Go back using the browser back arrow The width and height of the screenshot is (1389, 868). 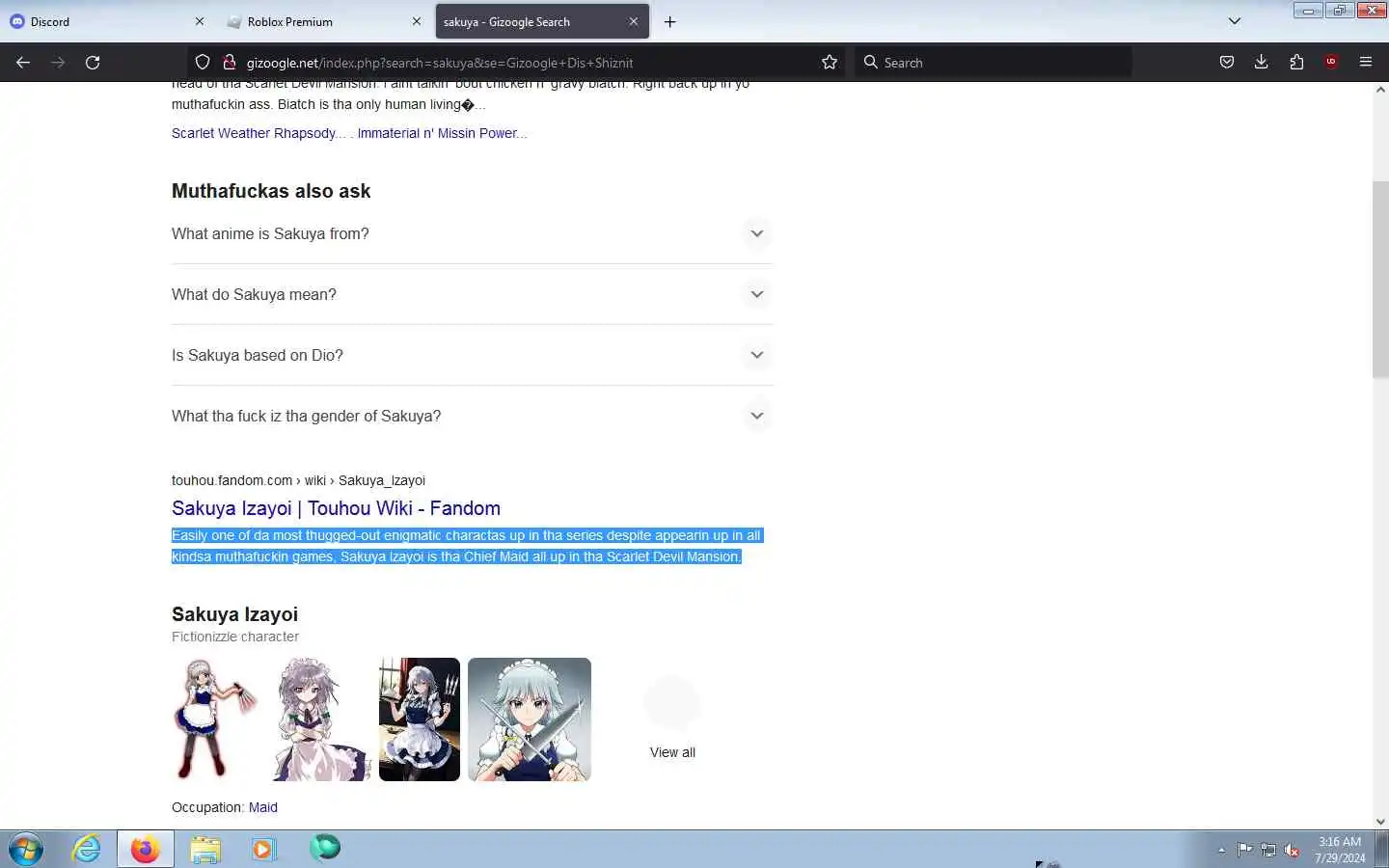pyautogui.click(x=23, y=62)
